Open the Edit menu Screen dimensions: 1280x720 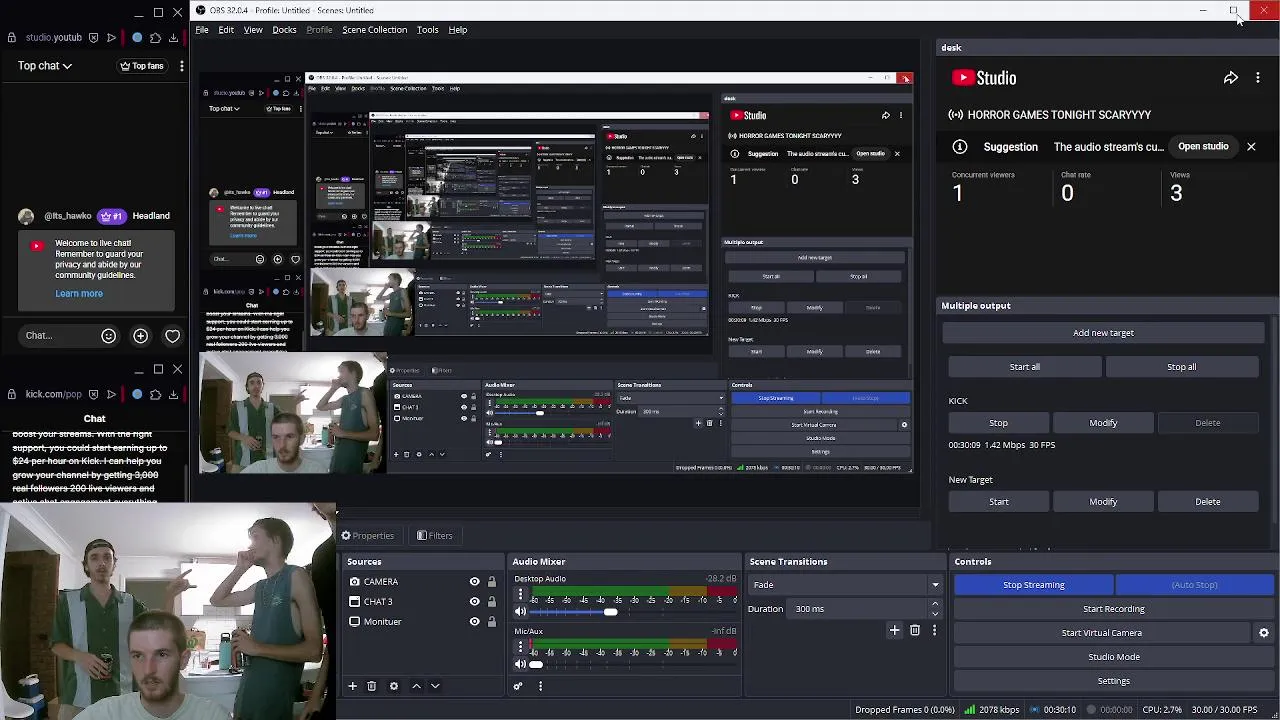pyautogui.click(x=226, y=30)
